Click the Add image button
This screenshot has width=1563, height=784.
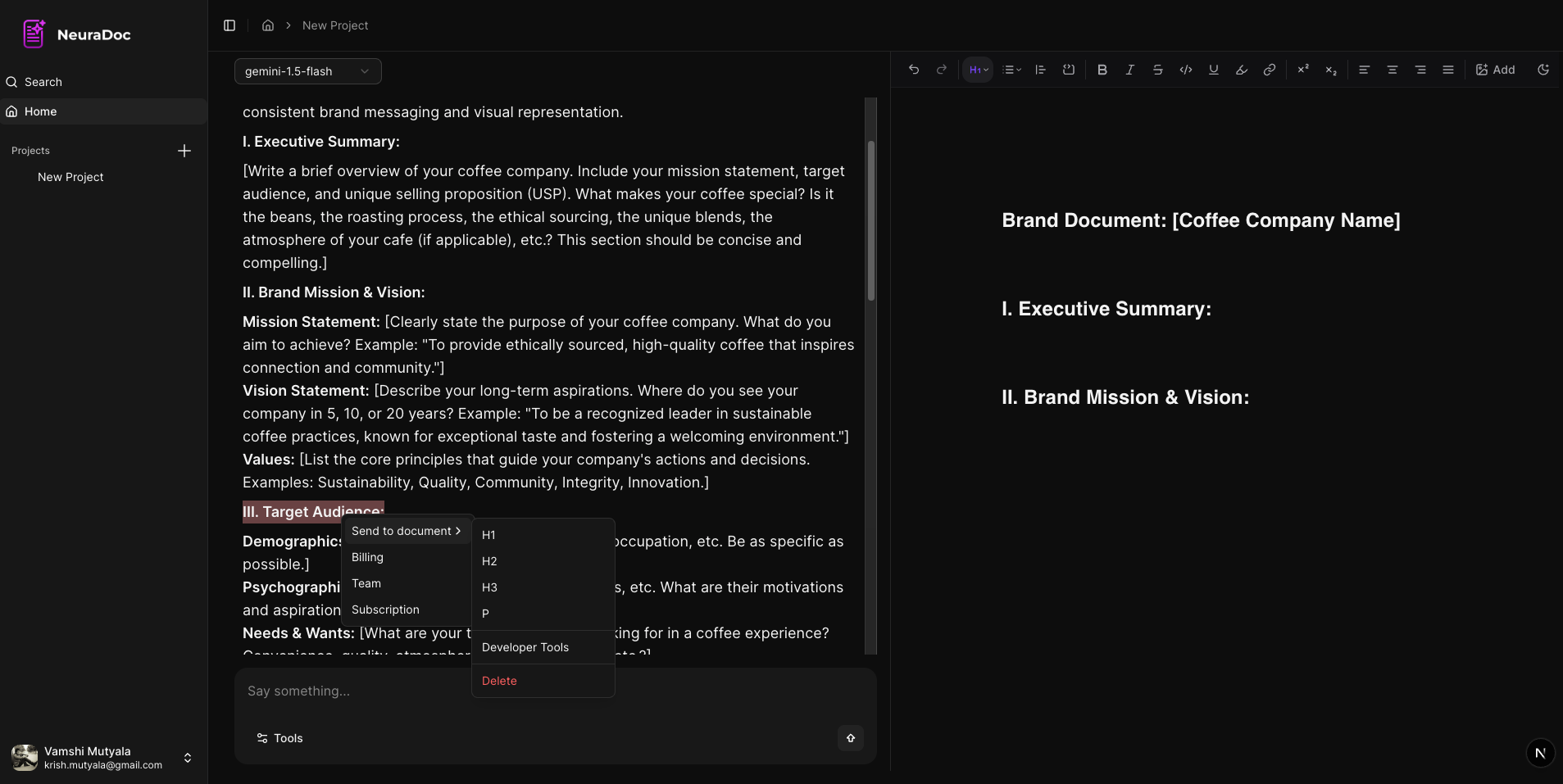click(x=1496, y=70)
